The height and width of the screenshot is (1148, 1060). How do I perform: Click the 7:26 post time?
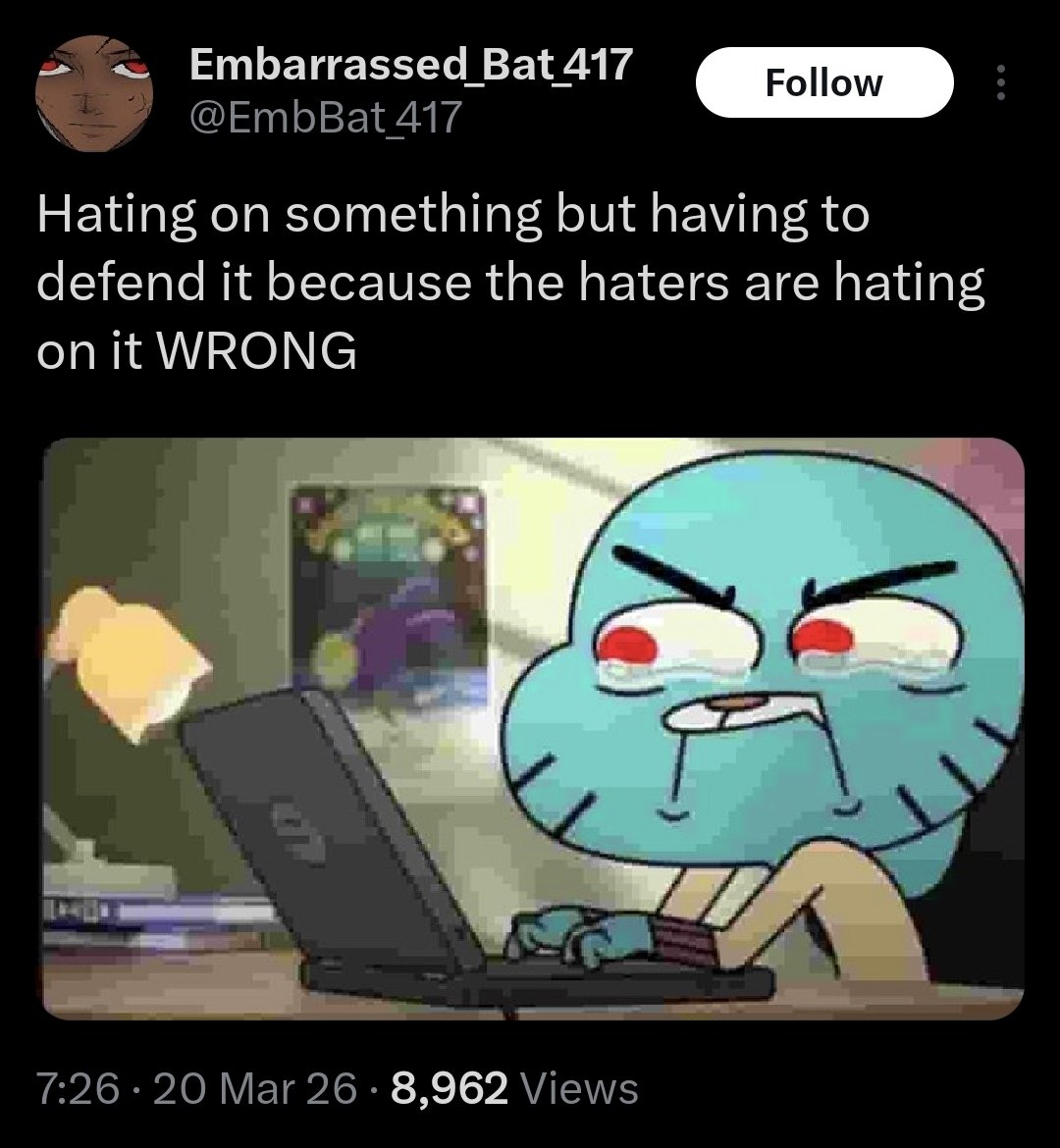click(x=78, y=1088)
